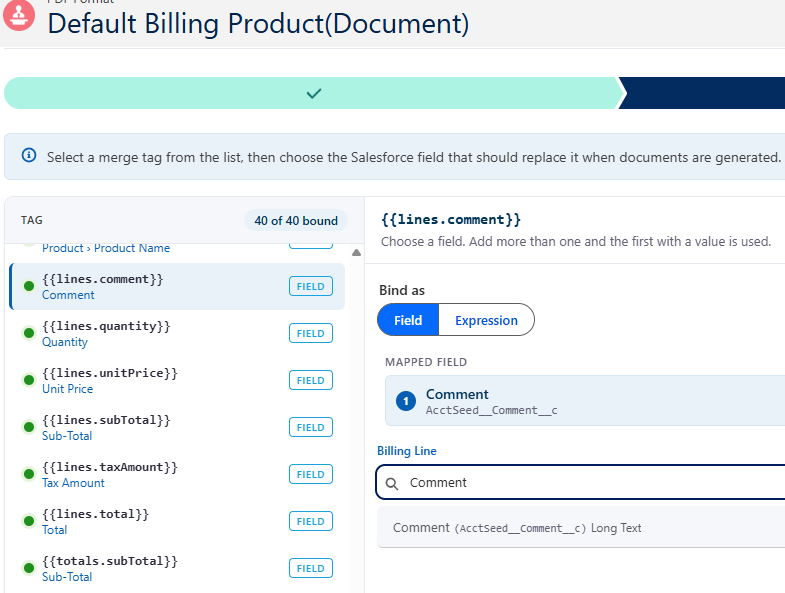Click the info icon in the instruction banner
The height and width of the screenshot is (593, 785).
pyautogui.click(x=29, y=155)
